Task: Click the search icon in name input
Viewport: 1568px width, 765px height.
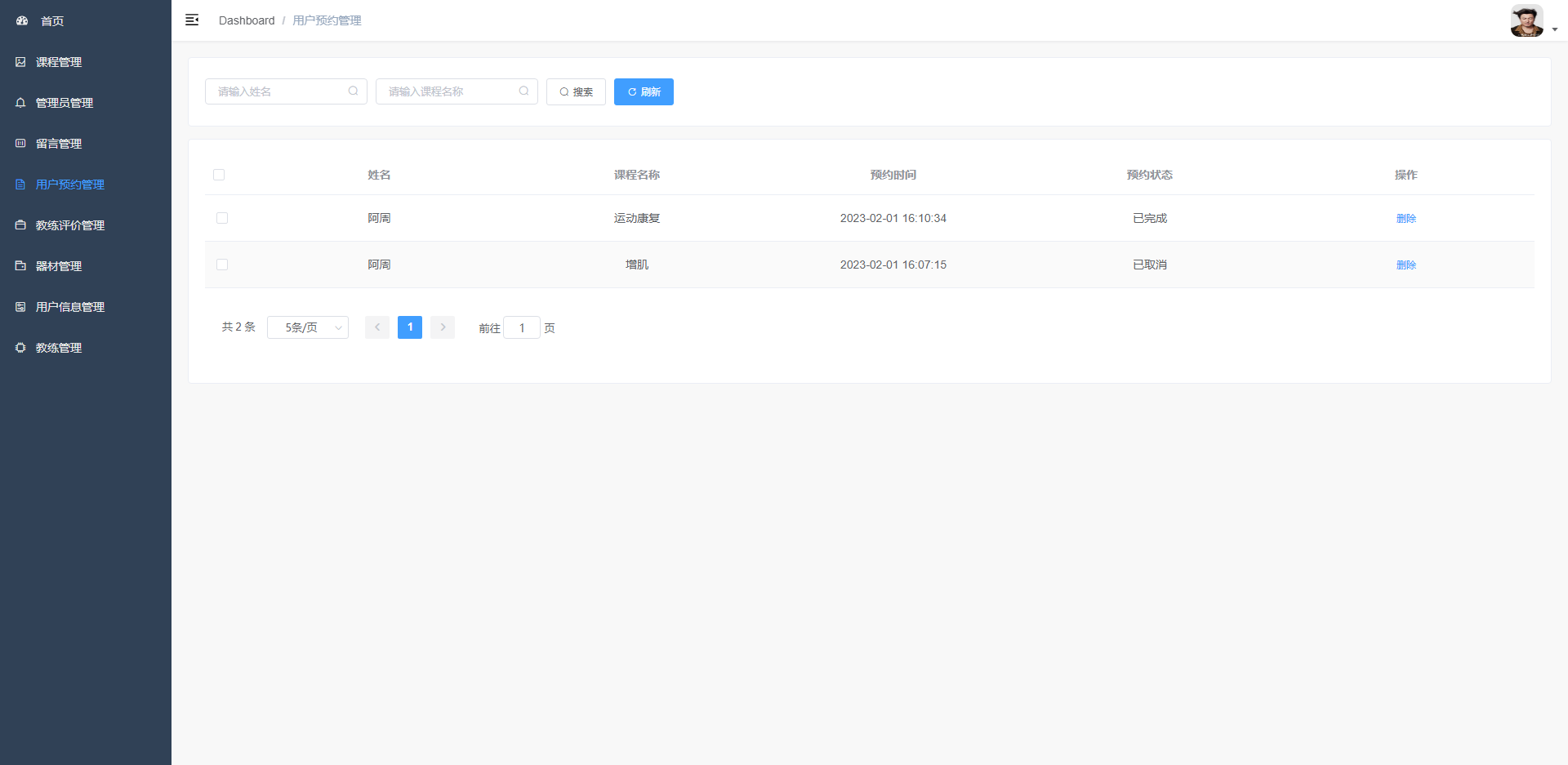Action: [353, 91]
